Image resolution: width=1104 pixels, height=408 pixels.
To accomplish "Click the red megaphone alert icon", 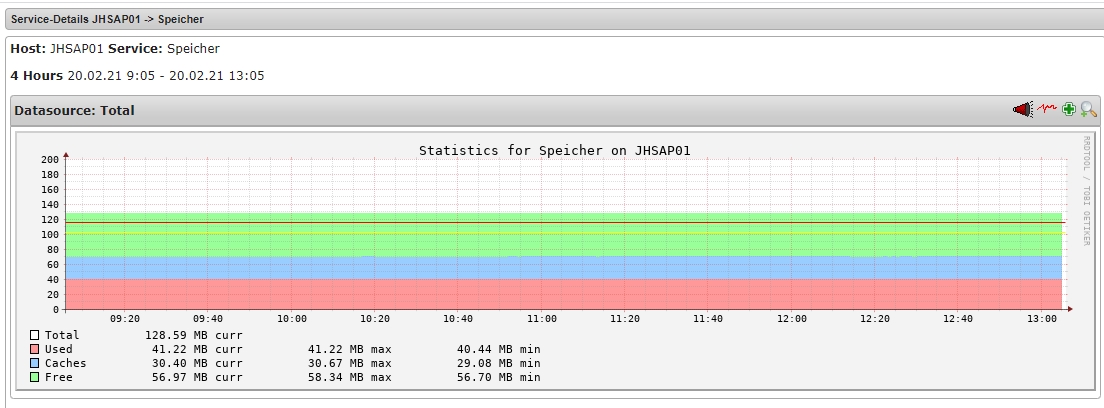I will coord(1022,110).
